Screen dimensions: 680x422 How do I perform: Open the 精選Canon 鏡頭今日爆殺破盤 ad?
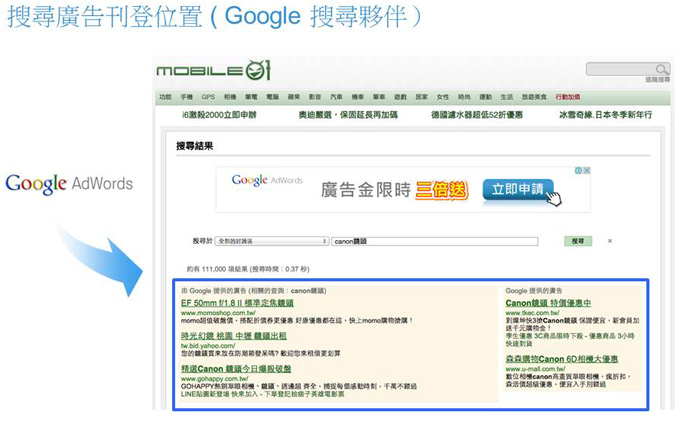pyautogui.click(x=236, y=369)
